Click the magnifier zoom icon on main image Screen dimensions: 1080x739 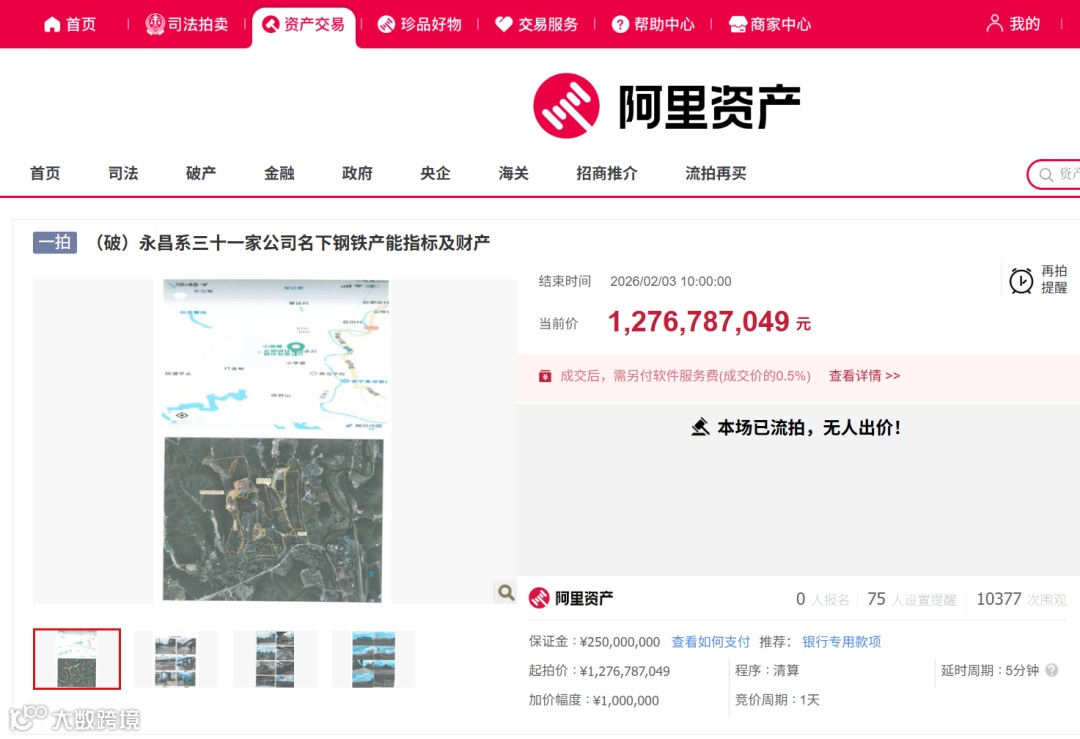click(x=506, y=592)
